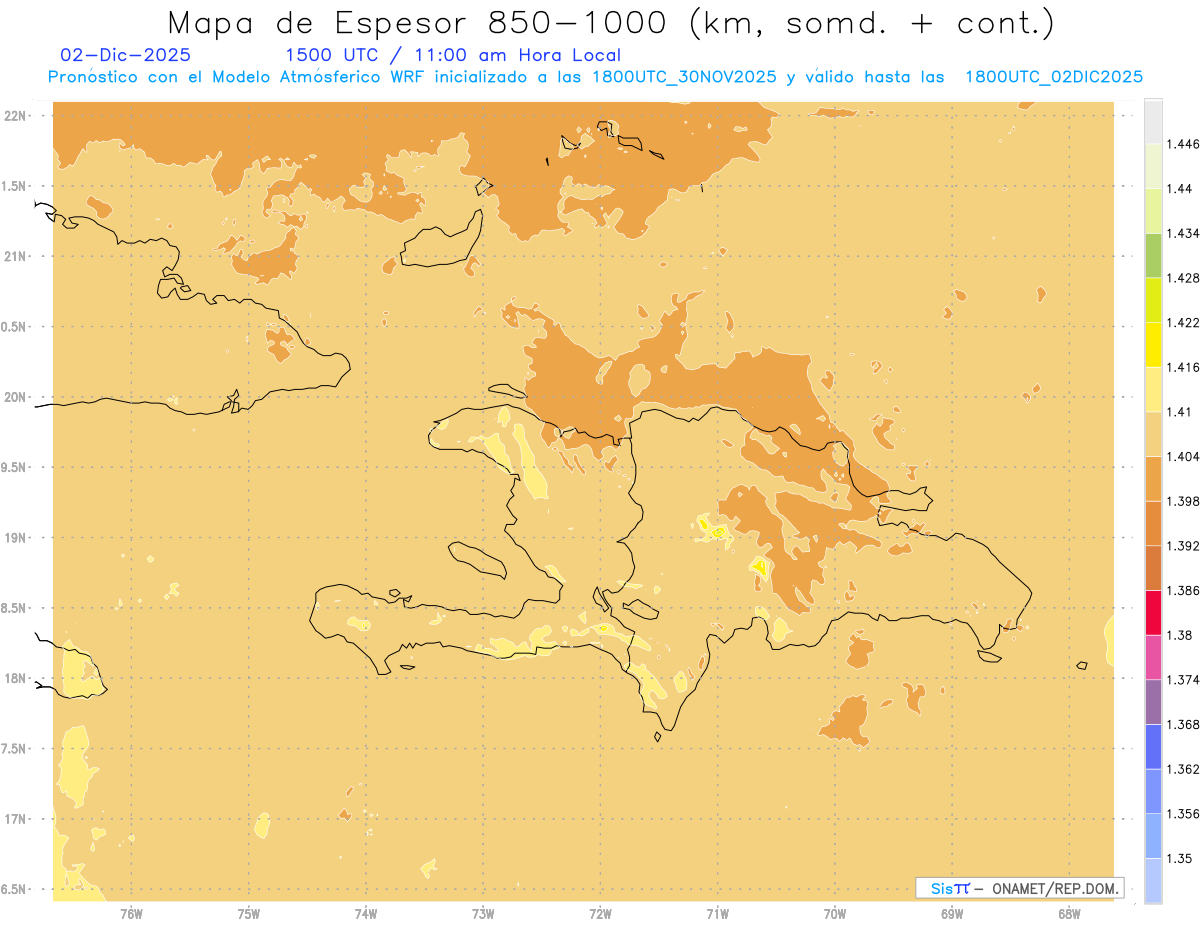Click the 'SisPI - ONAMET/REP.DOM.' credit box
The height and width of the screenshot is (927, 1200).
(x=1020, y=888)
